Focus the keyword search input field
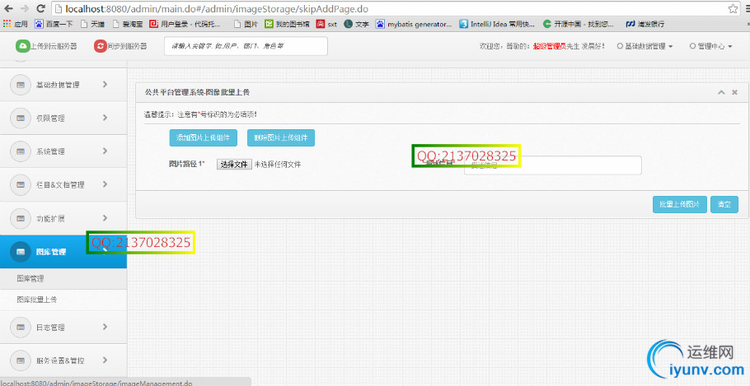 coord(246,46)
